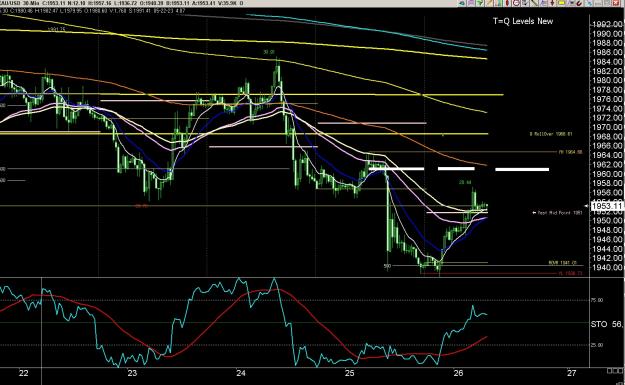Screen dimensions: 625x385
Task: Click the colored bars chart-type icon
Action: tap(498, 3)
